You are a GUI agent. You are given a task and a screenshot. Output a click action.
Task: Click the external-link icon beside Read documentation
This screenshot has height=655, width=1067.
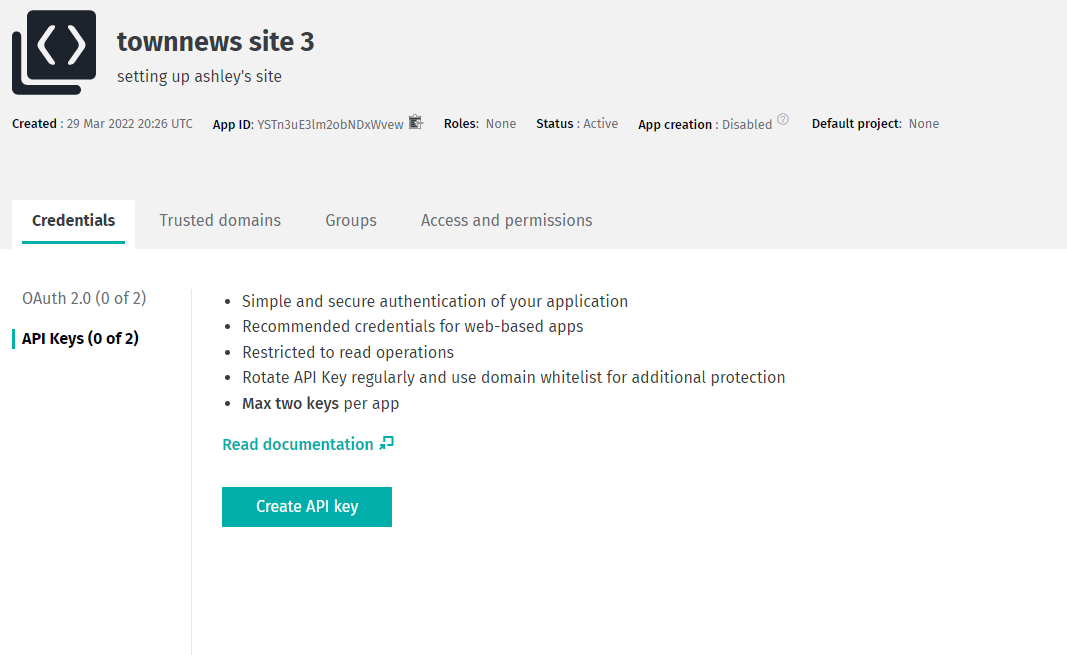[x=388, y=442]
